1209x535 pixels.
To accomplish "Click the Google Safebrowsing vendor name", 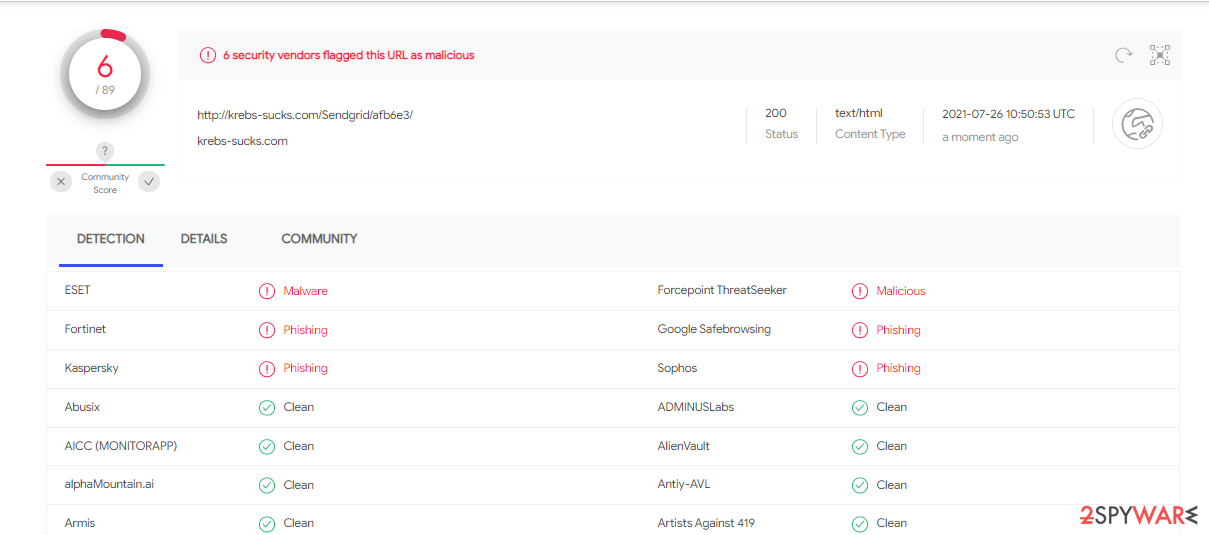I will point(714,329).
